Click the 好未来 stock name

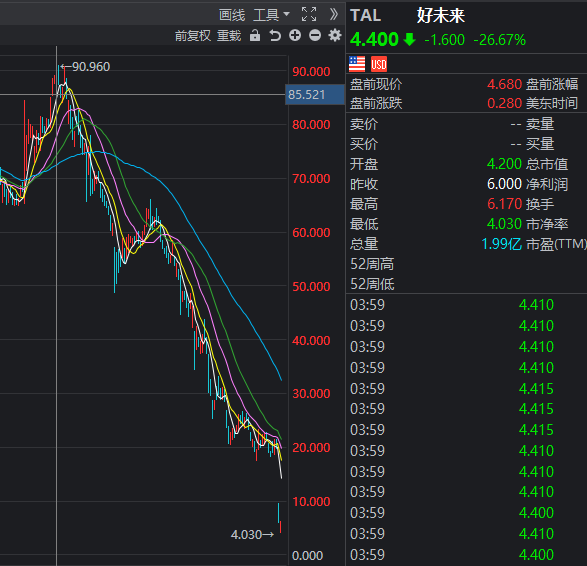441,16
